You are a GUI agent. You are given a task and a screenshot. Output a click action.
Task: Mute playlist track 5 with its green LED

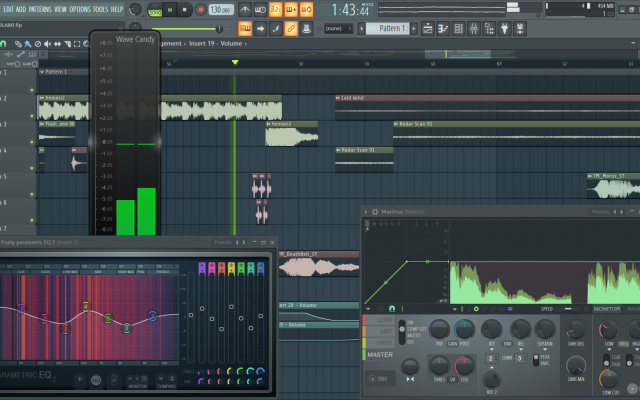click(32, 194)
